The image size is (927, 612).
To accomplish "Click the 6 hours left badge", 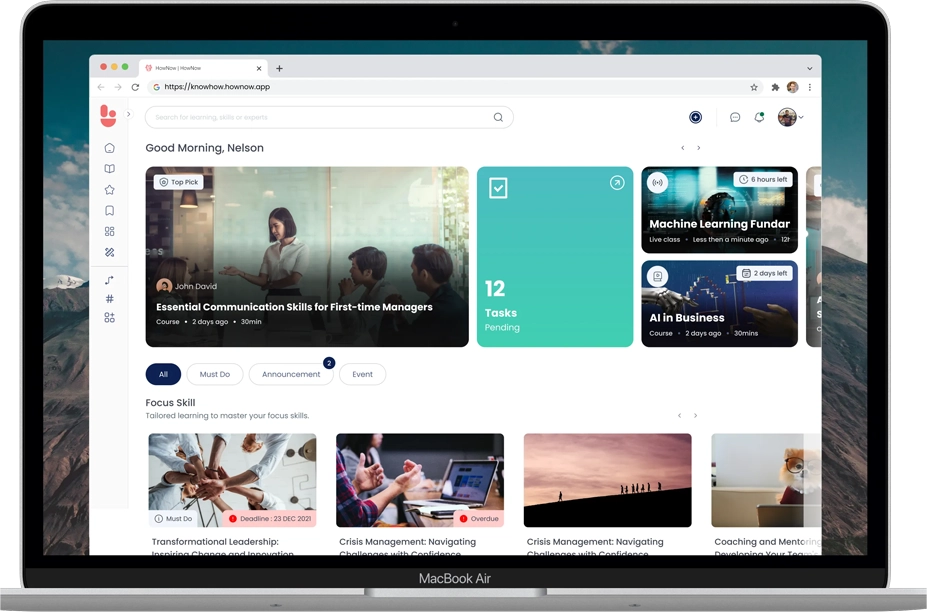I will point(763,179).
